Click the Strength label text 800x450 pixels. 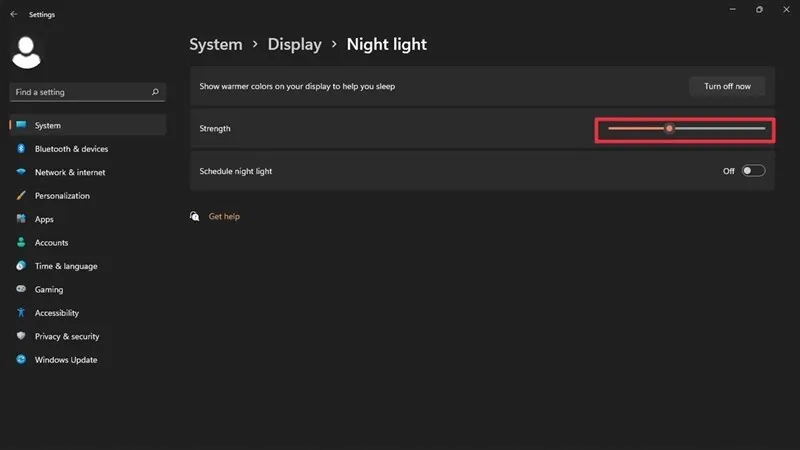(215, 129)
